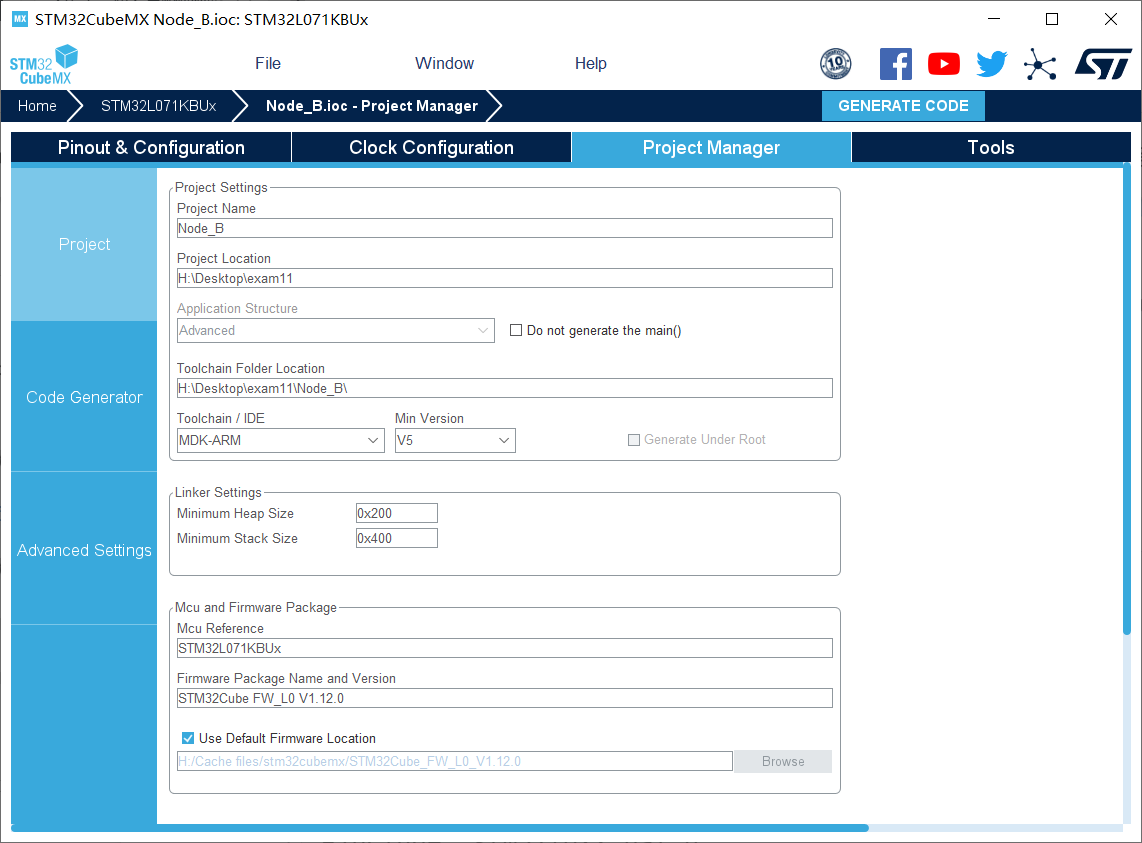
Task: Maximize the STM32CubeMX window
Action: (x=1052, y=19)
